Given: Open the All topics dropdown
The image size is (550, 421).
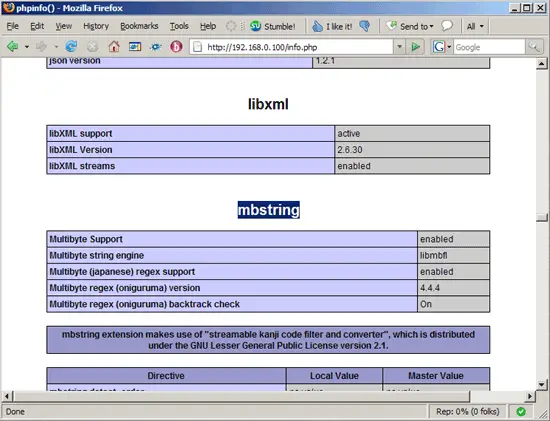Looking at the screenshot, I should [x=475, y=26].
